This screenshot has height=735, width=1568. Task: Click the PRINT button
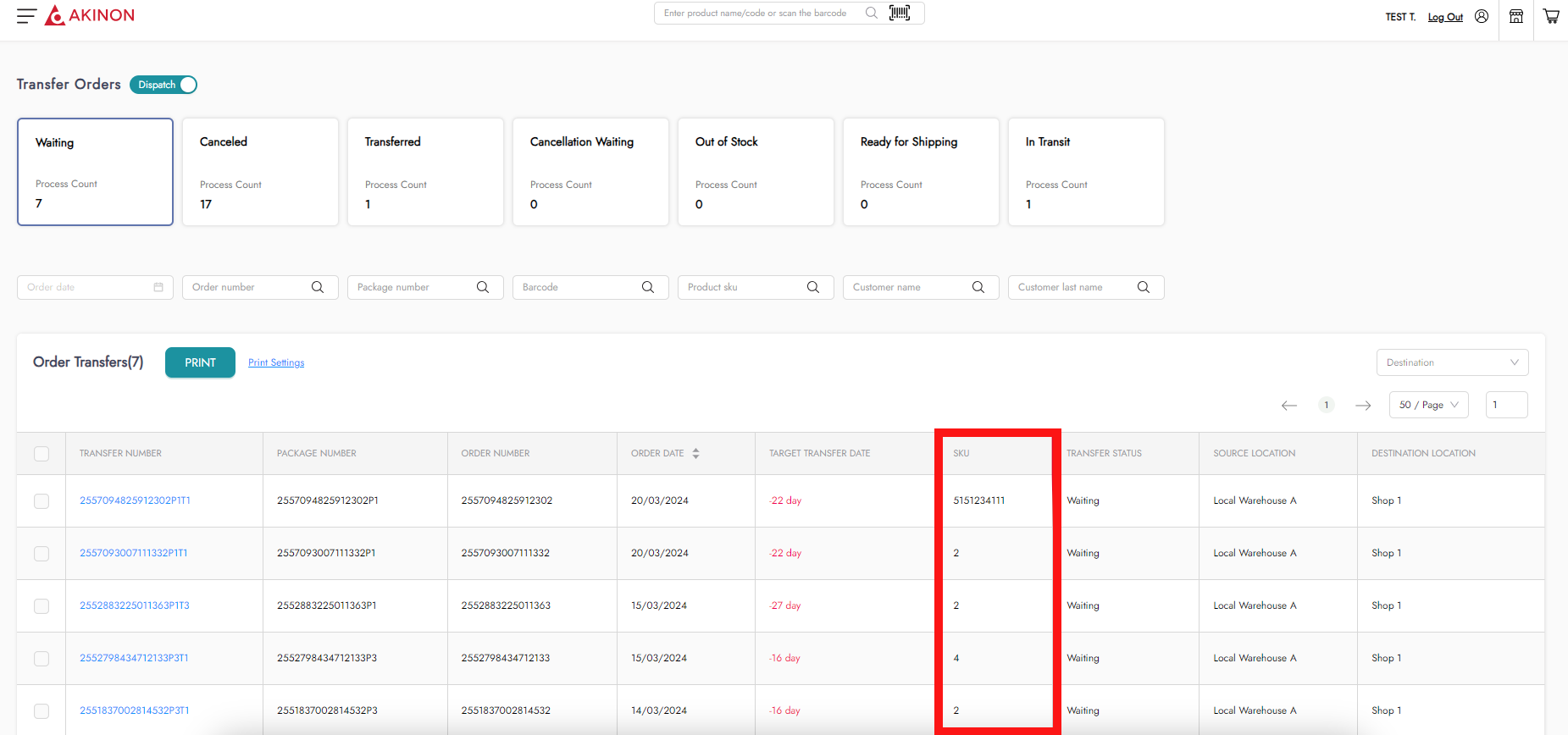point(200,362)
